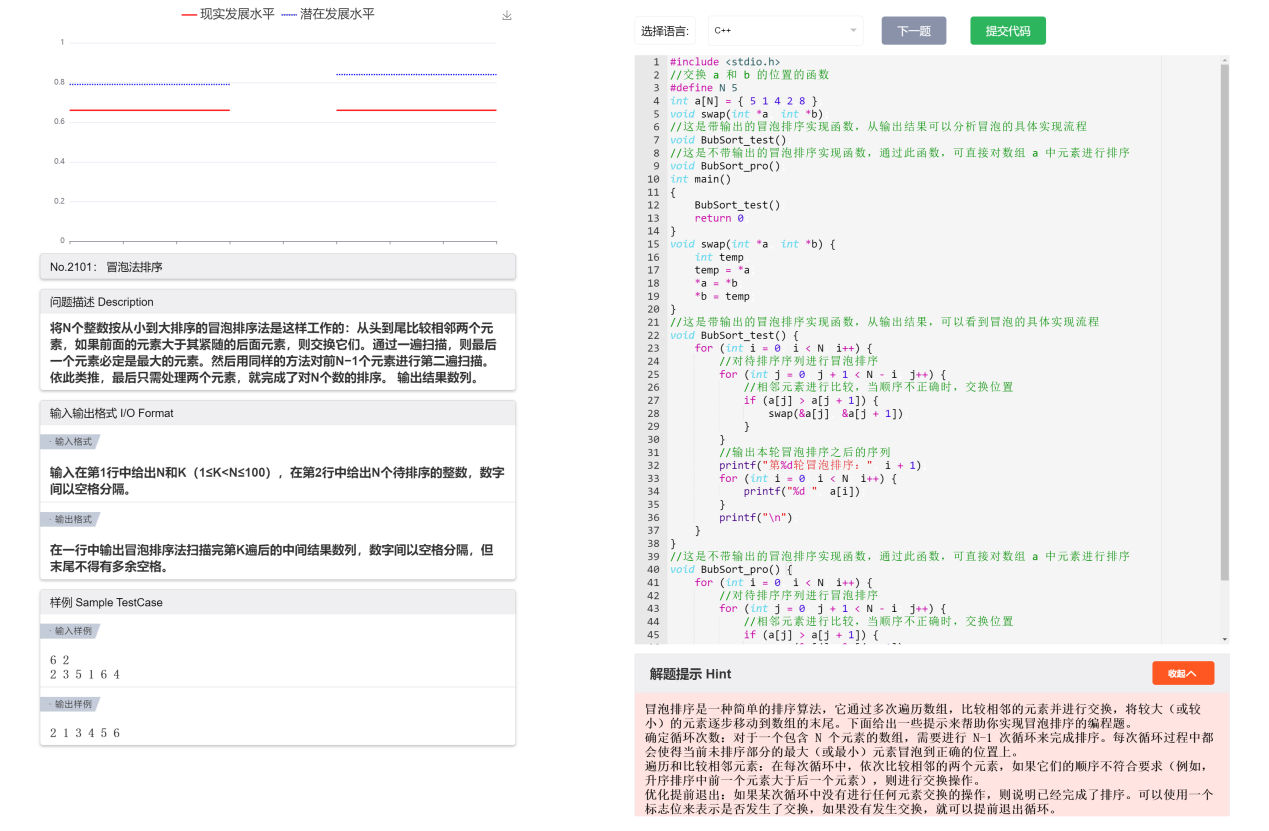Click line number 22 in the gutter
Image resolution: width=1269 pixels, height=831 pixels.
(653, 335)
